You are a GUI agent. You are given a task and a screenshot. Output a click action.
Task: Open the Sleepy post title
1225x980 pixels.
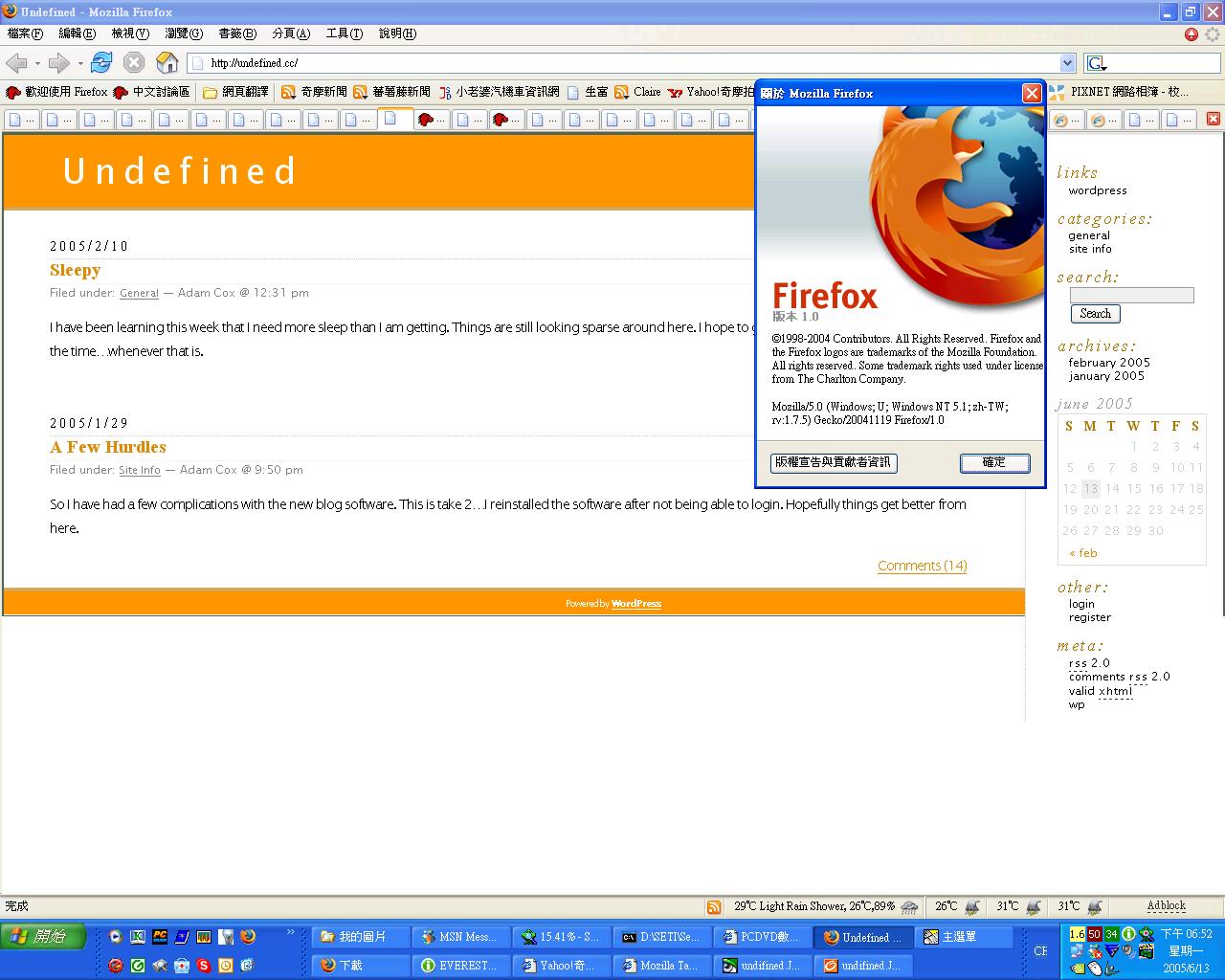click(x=75, y=271)
